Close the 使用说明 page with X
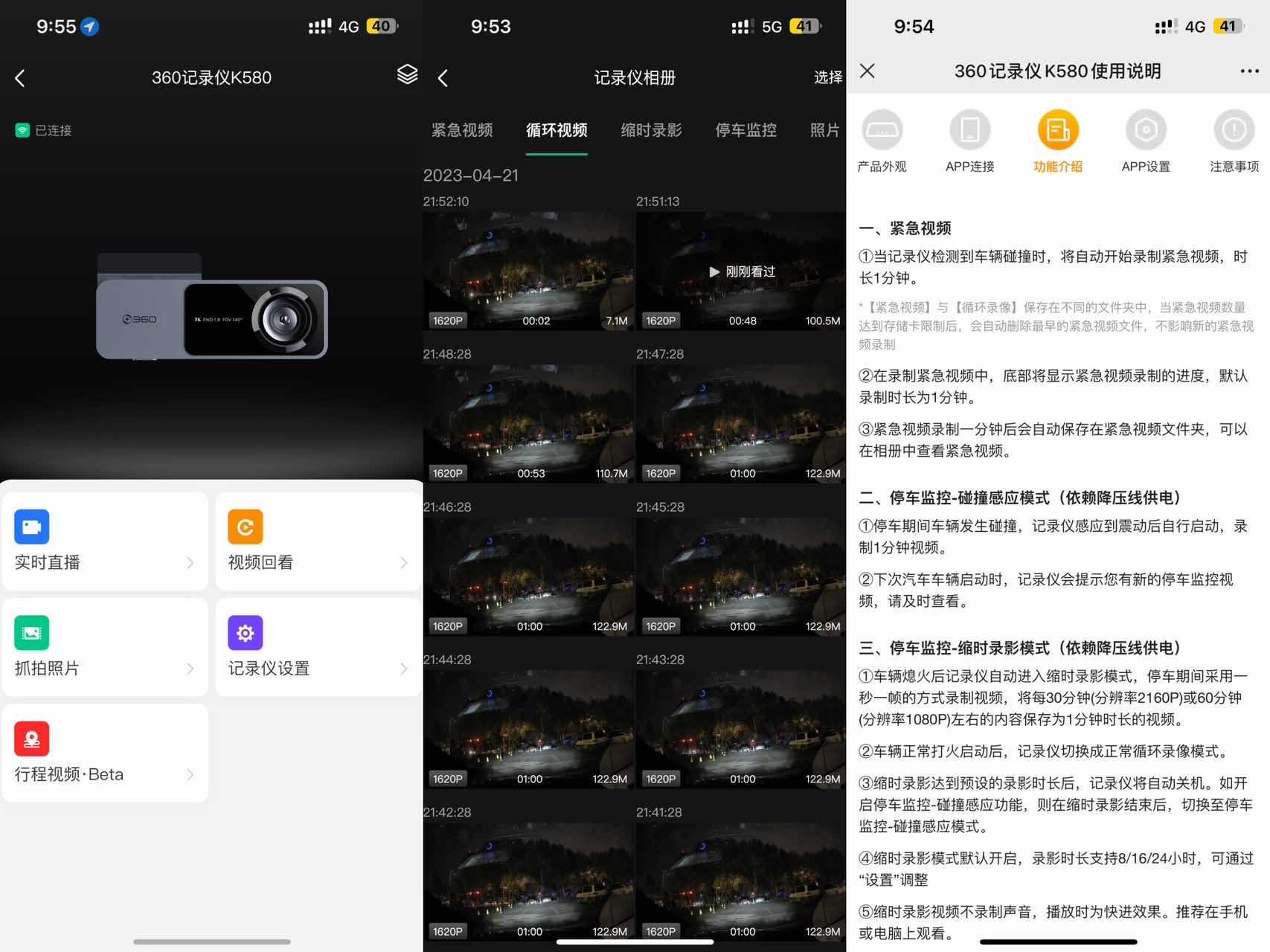 866,71
